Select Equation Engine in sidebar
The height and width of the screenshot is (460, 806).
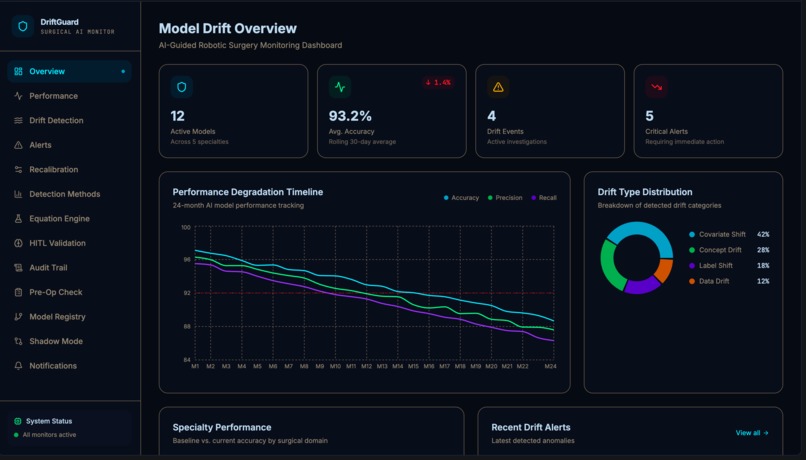69,218
